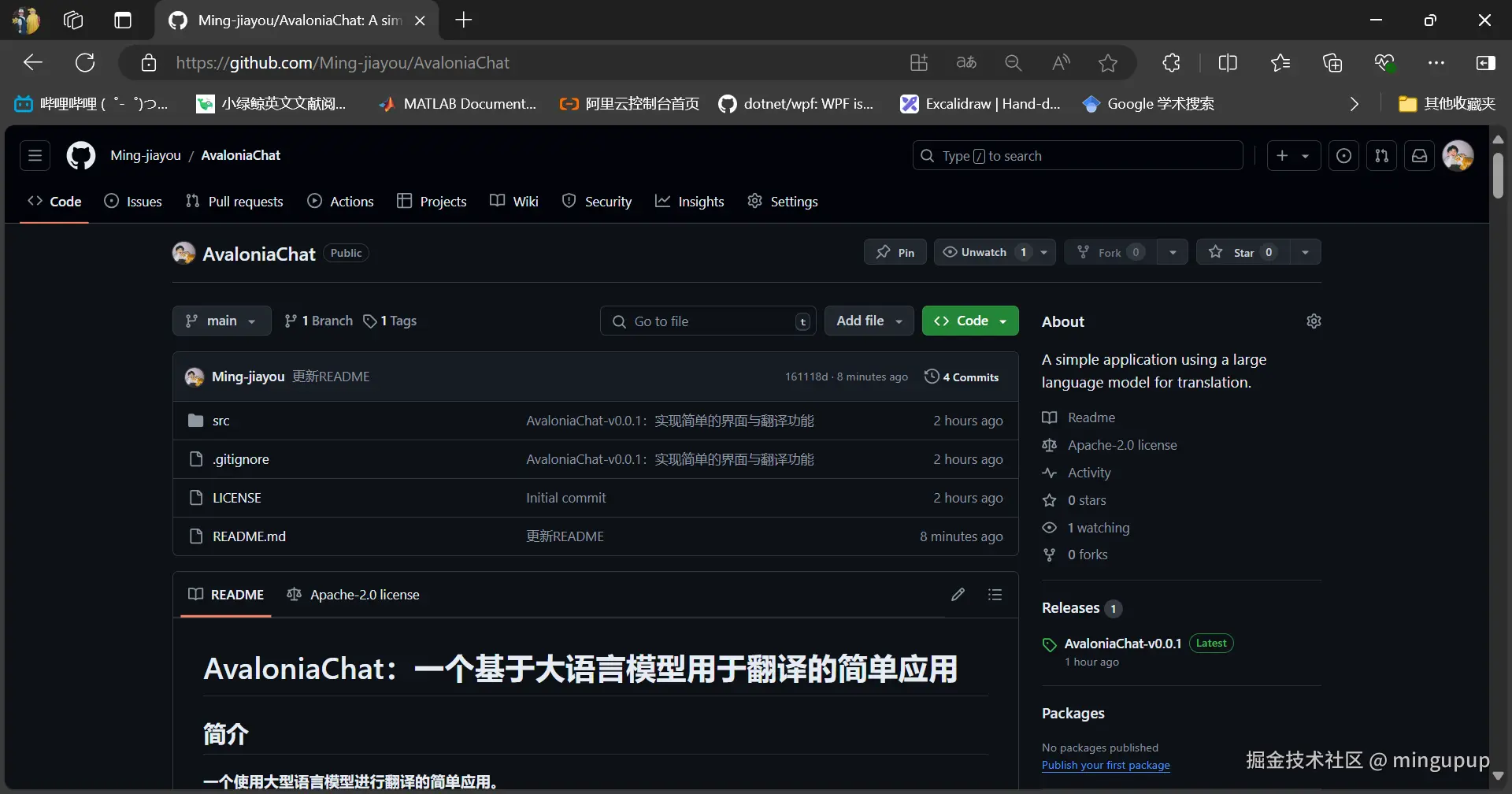Viewport: 1512px width, 794px height.
Task: Click Publish your first package link
Action: point(1106,766)
